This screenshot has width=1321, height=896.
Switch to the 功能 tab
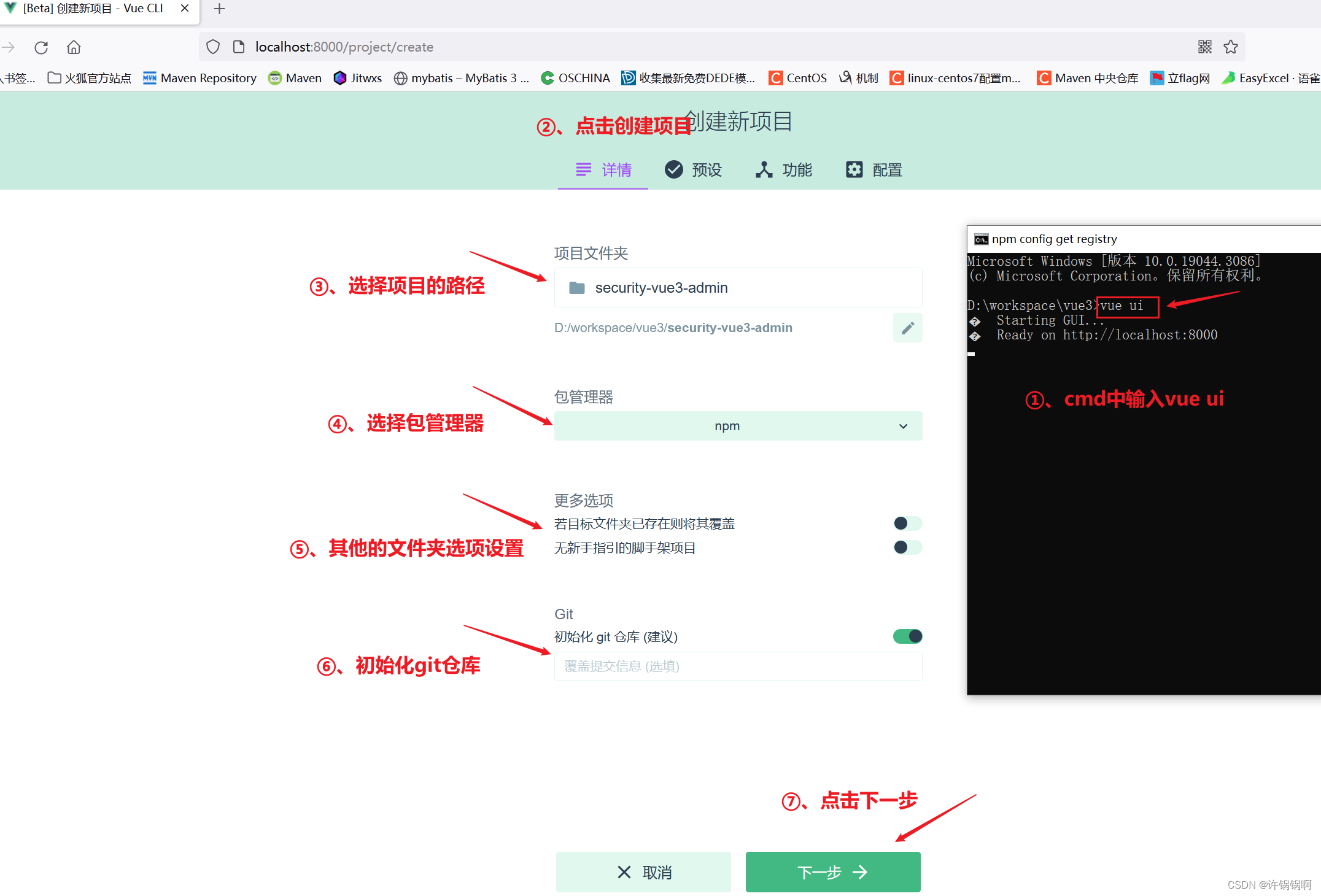(783, 169)
